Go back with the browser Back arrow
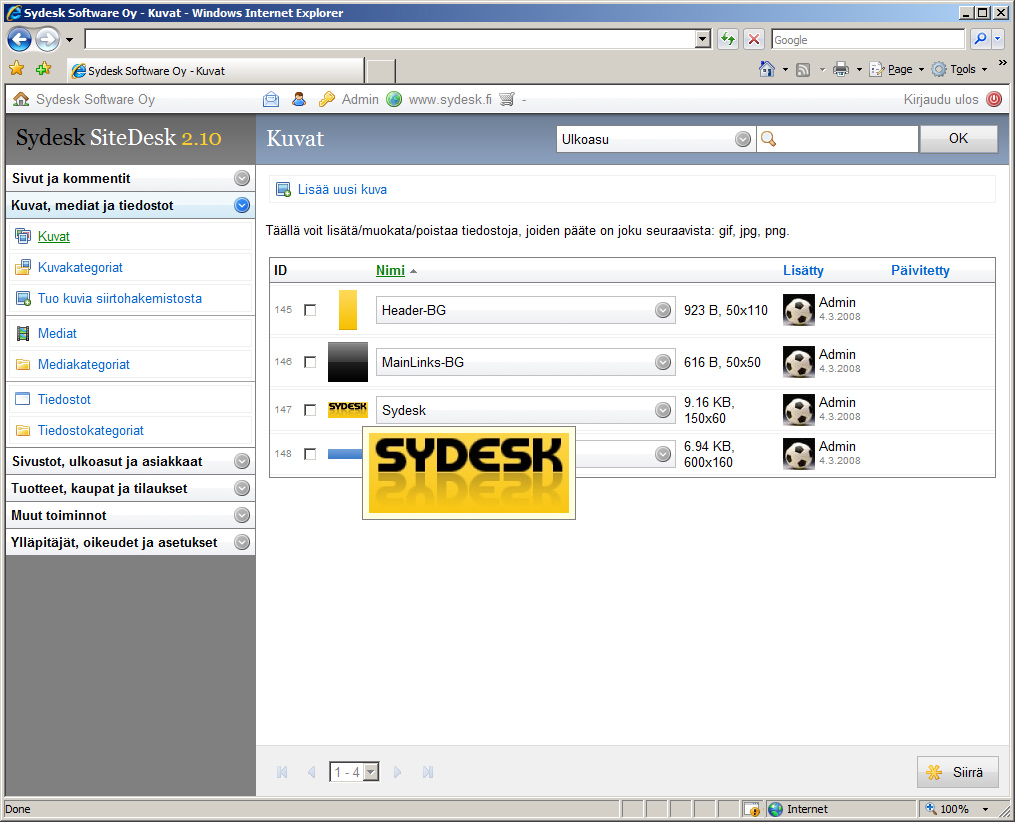Image resolution: width=1015 pixels, height=822 pixels. 19,39
